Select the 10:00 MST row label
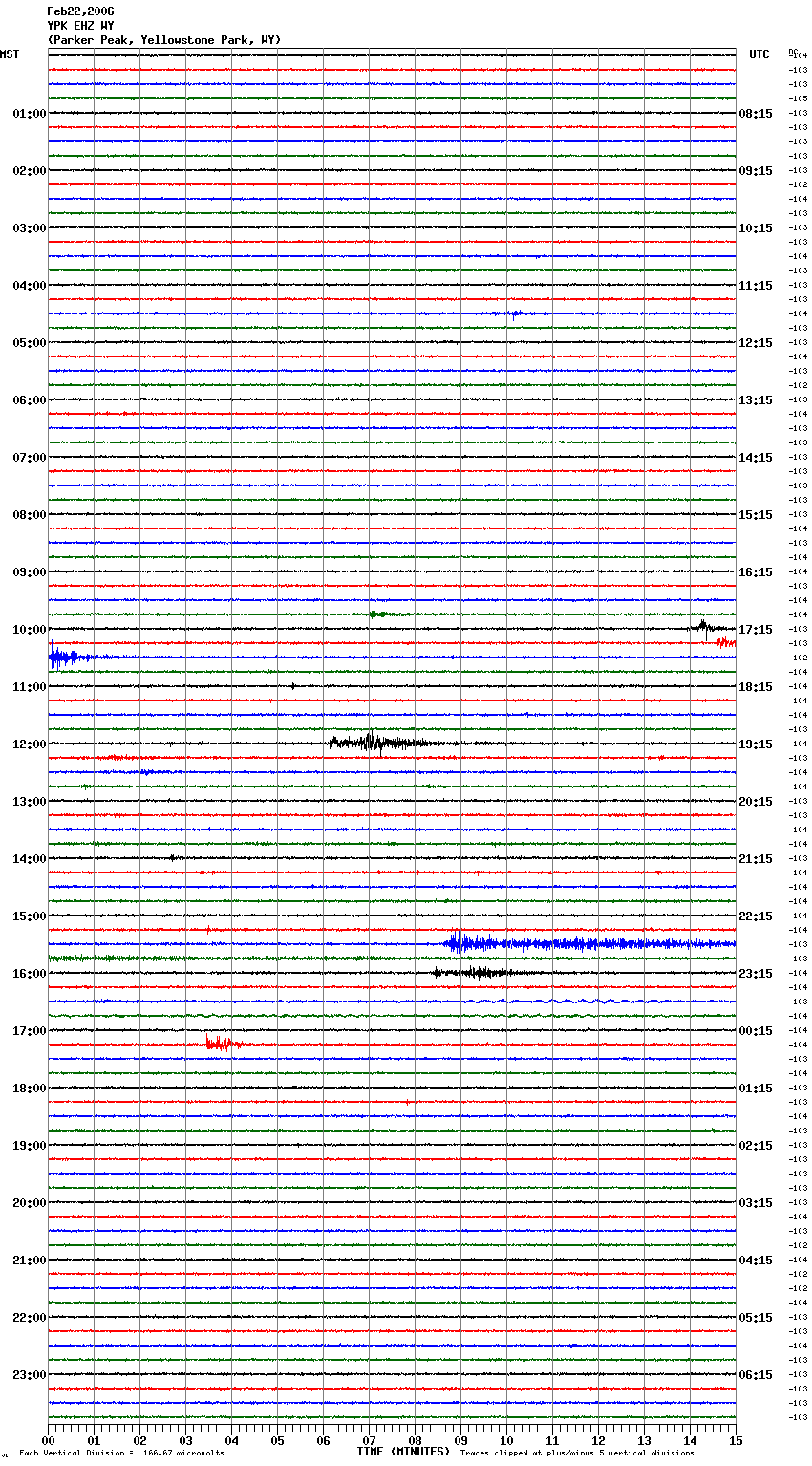Viewport: 812px width, 1466px height. (30, 630)
